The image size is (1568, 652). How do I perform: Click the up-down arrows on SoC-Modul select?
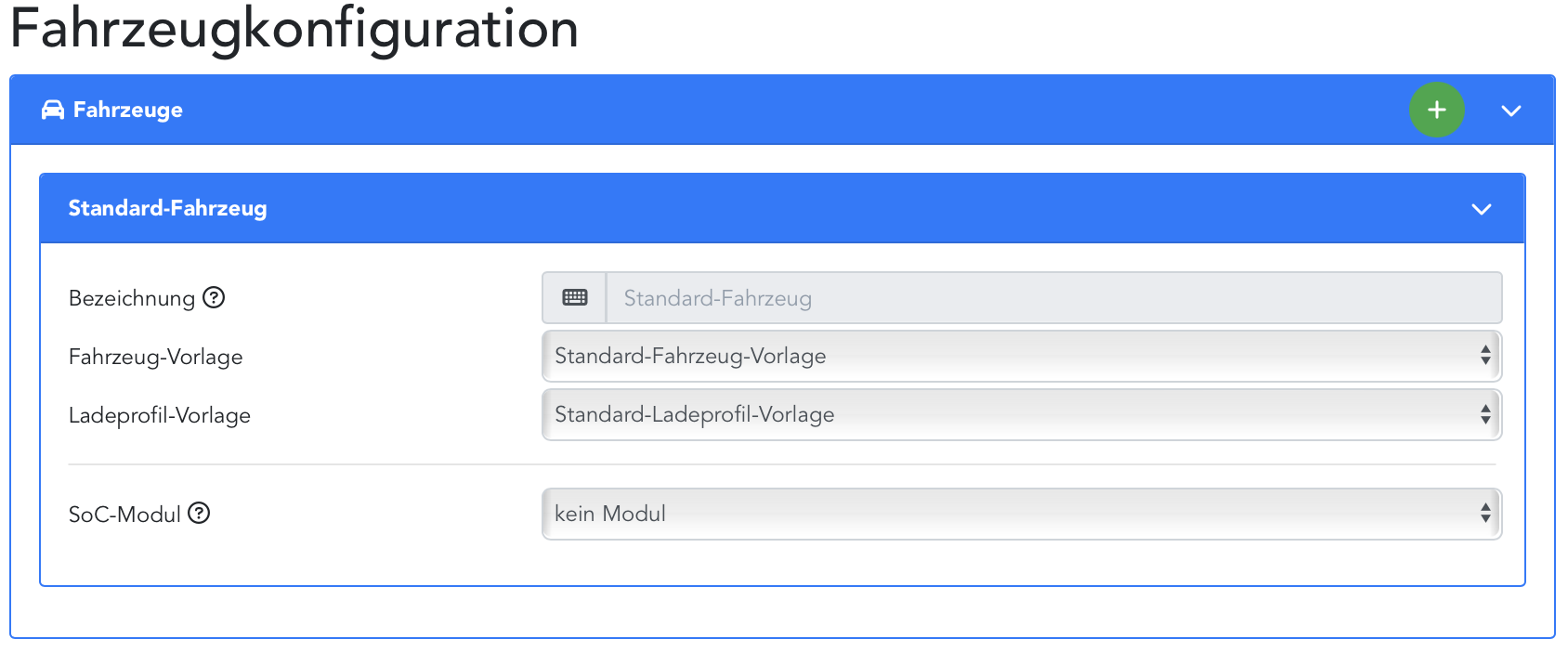1485,514
